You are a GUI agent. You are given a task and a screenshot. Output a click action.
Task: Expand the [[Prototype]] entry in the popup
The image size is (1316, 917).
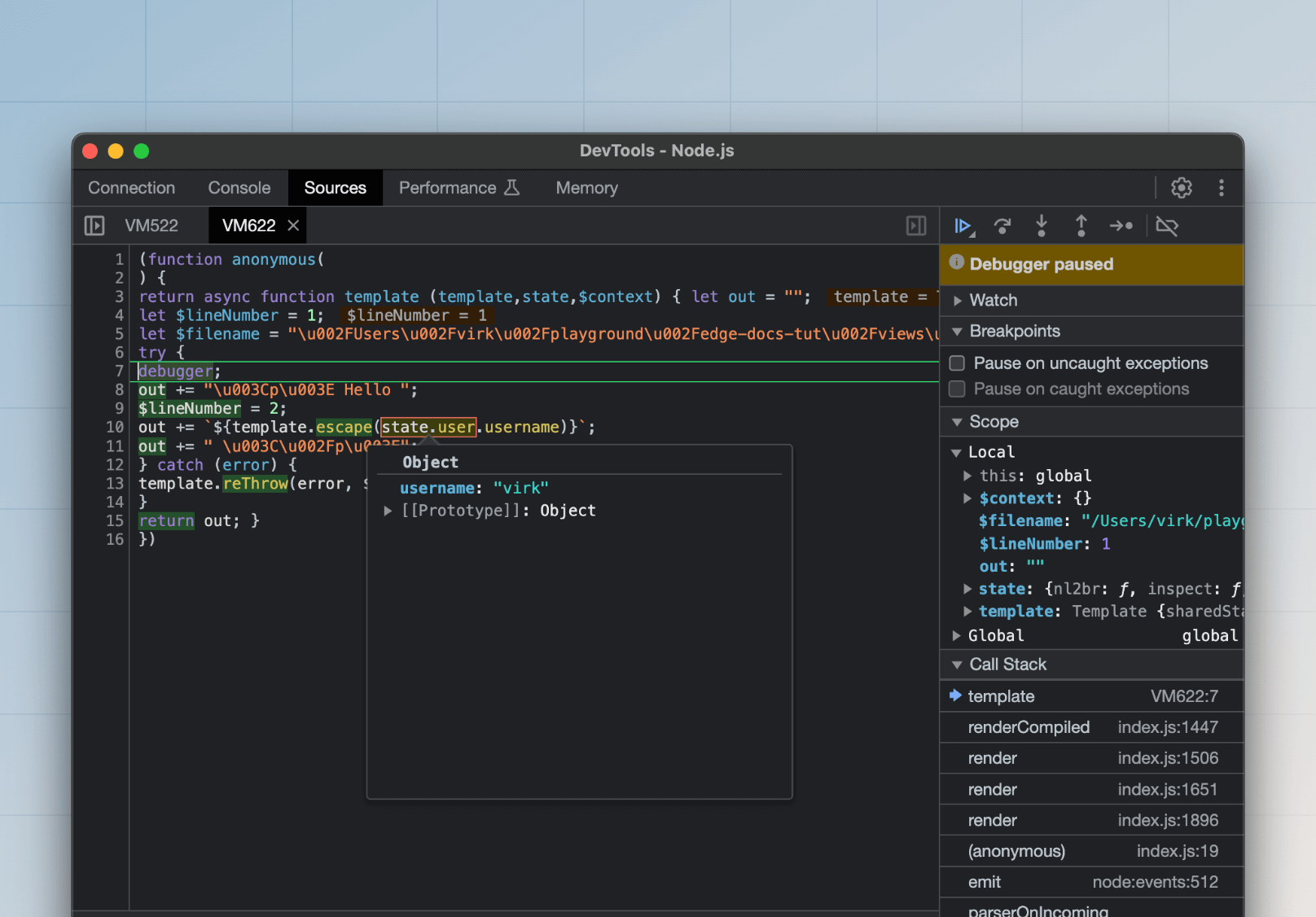click(388, 511)
